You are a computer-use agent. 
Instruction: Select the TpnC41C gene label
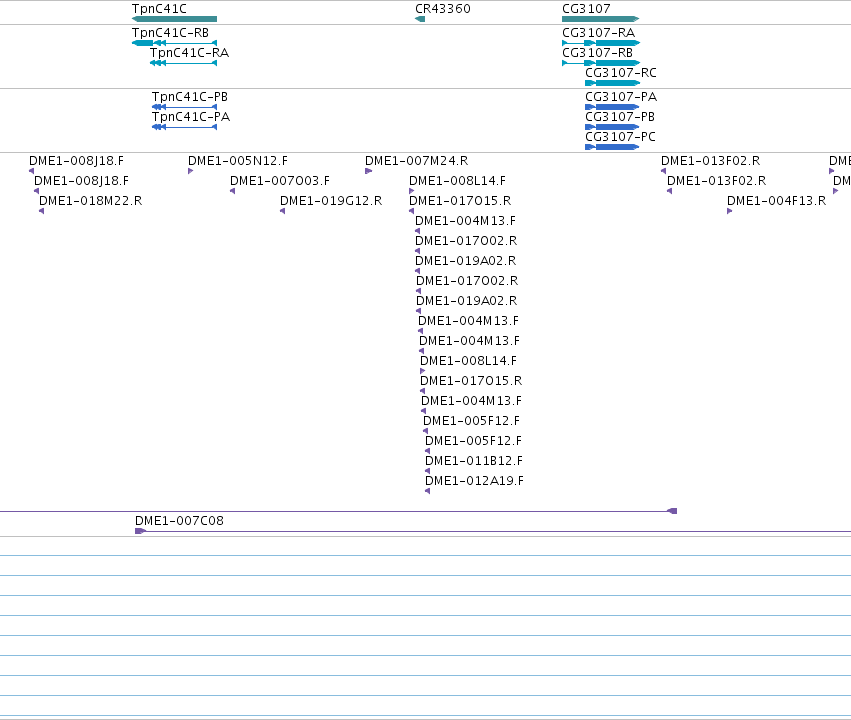coord(159,9)
